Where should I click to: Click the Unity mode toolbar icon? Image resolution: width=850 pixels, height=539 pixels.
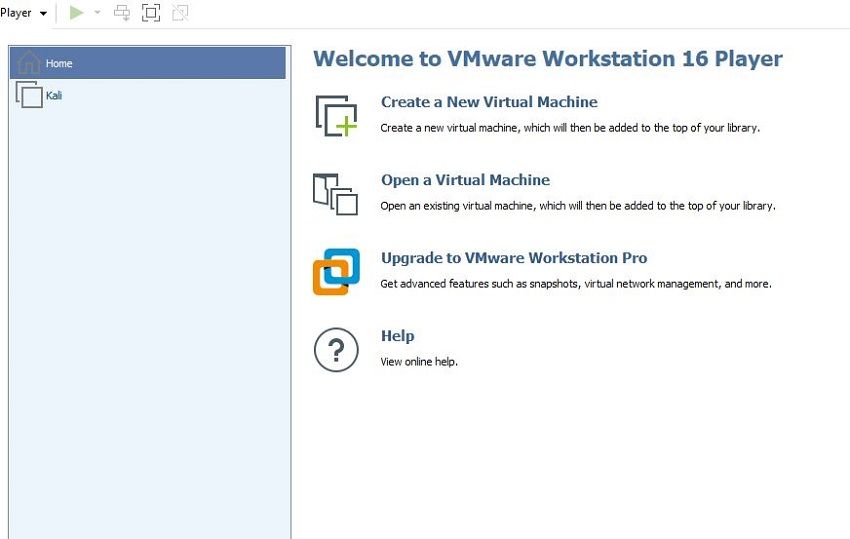(x=180, y=12)
